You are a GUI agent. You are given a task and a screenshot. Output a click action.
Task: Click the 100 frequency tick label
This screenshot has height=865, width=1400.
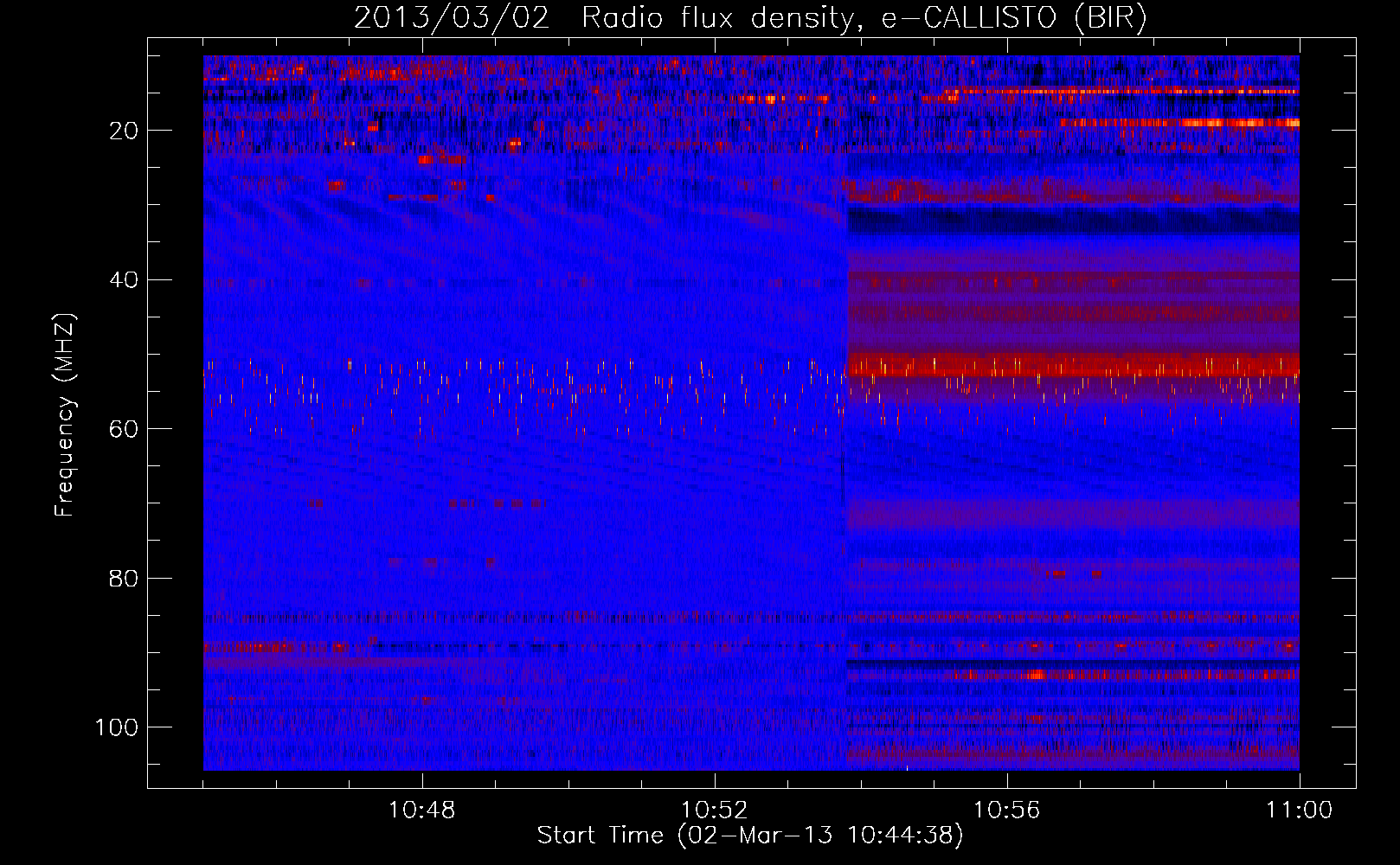coord(117,727)
